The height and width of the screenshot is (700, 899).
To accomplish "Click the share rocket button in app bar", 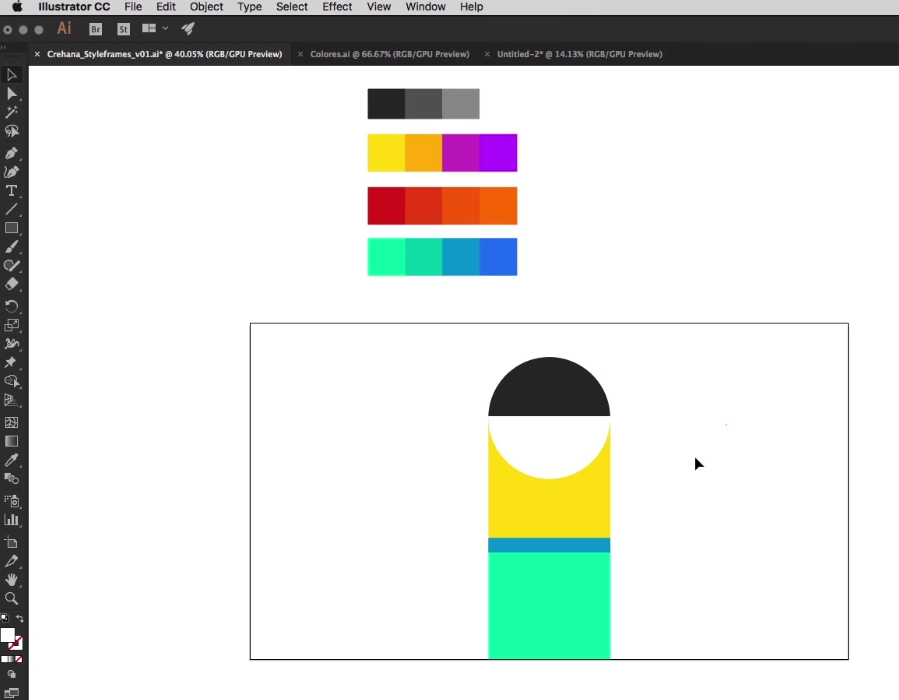I will coord(187,28).
